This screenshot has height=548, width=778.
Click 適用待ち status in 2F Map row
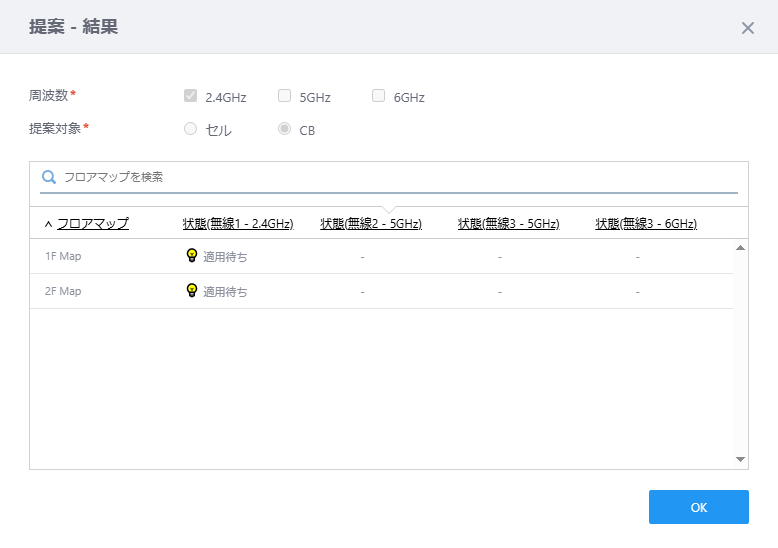225,291
